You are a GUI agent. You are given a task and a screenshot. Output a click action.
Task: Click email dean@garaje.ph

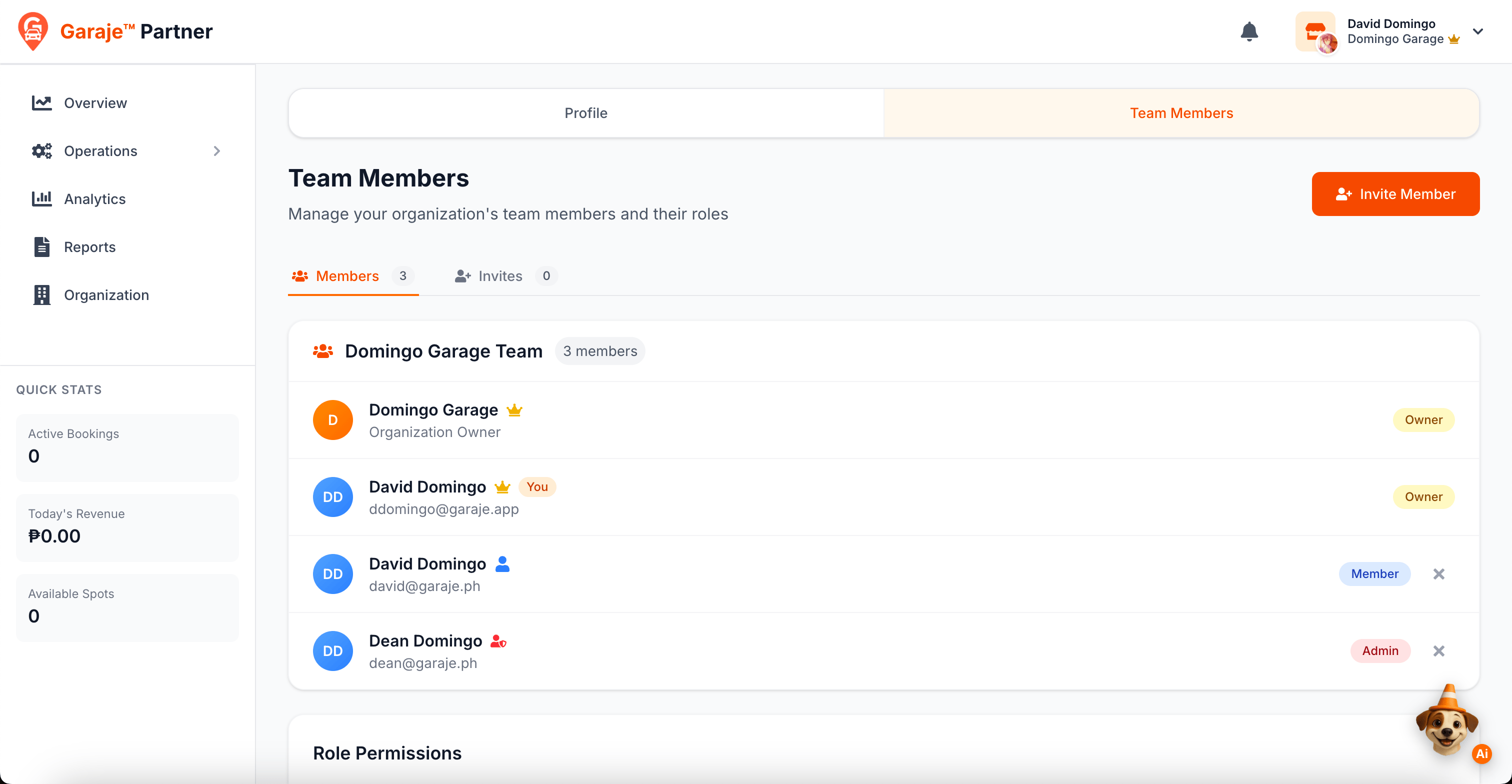coord(422,662)
